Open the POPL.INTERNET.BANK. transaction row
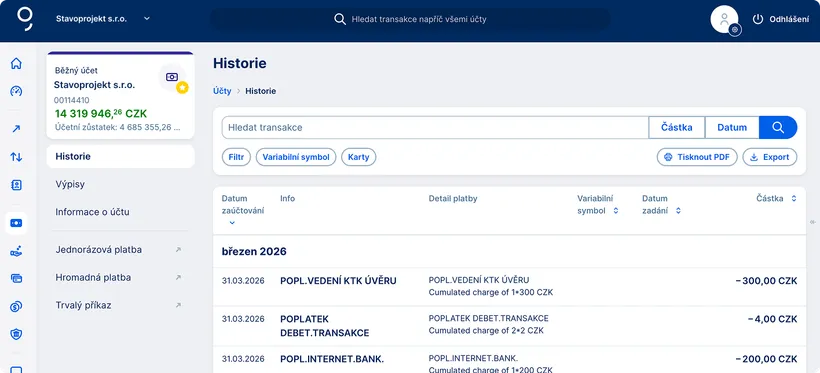This screenshot has height=373, width=820. pyautogui.click(x=509, y=360)
